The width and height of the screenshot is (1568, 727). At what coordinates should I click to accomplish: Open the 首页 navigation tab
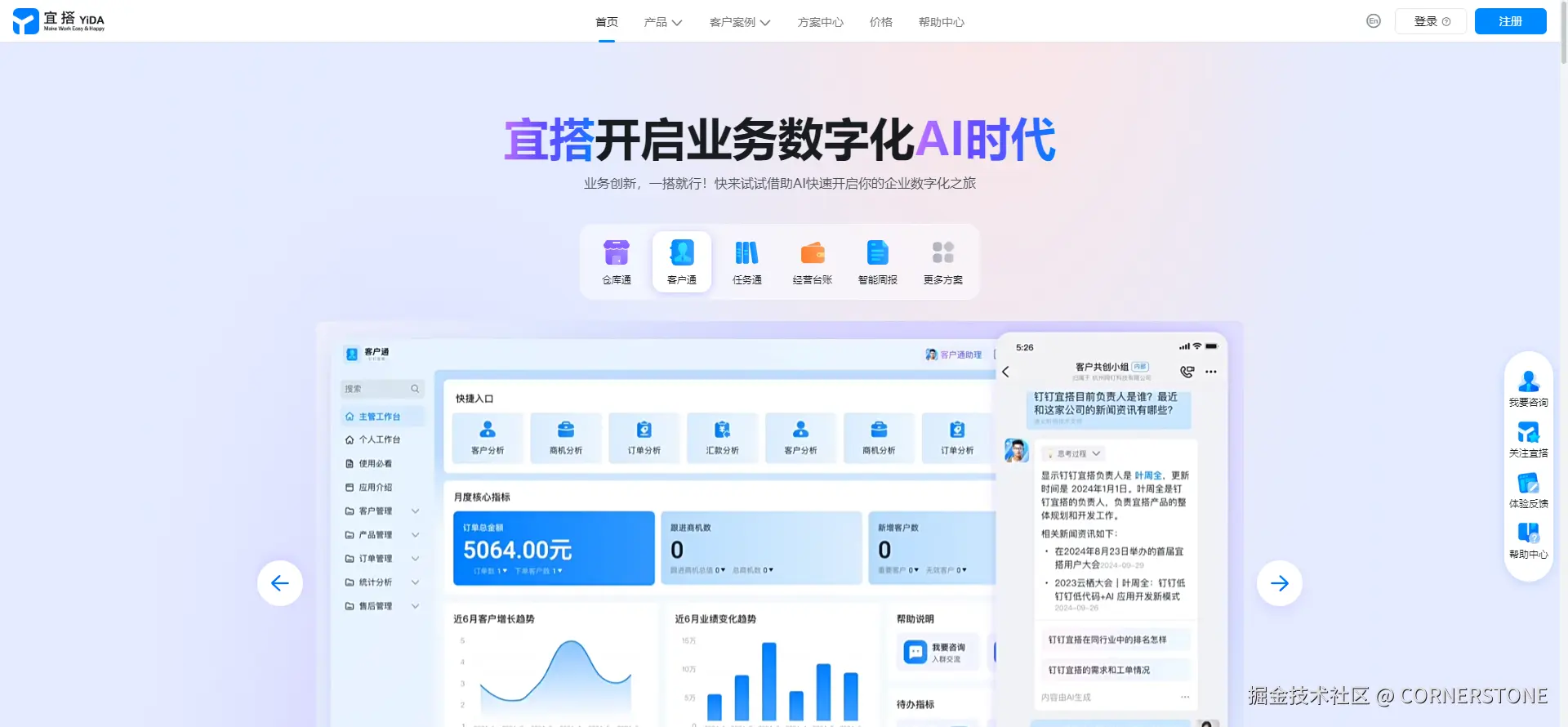[x=607, y=22]
